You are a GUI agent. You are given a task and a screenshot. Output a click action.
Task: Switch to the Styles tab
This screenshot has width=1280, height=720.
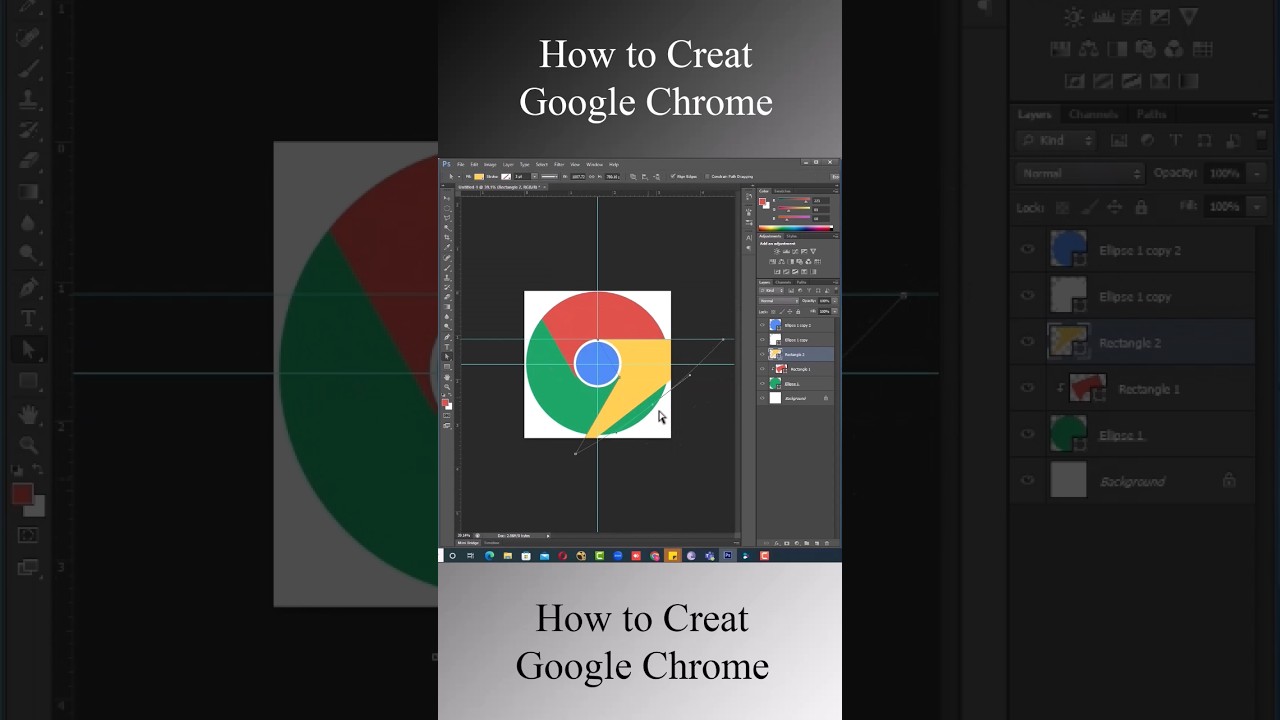coord(792,236)
